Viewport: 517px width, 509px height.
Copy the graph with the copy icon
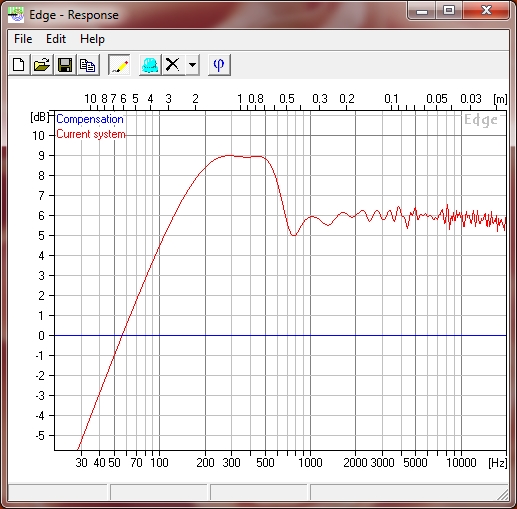[88, 65]
